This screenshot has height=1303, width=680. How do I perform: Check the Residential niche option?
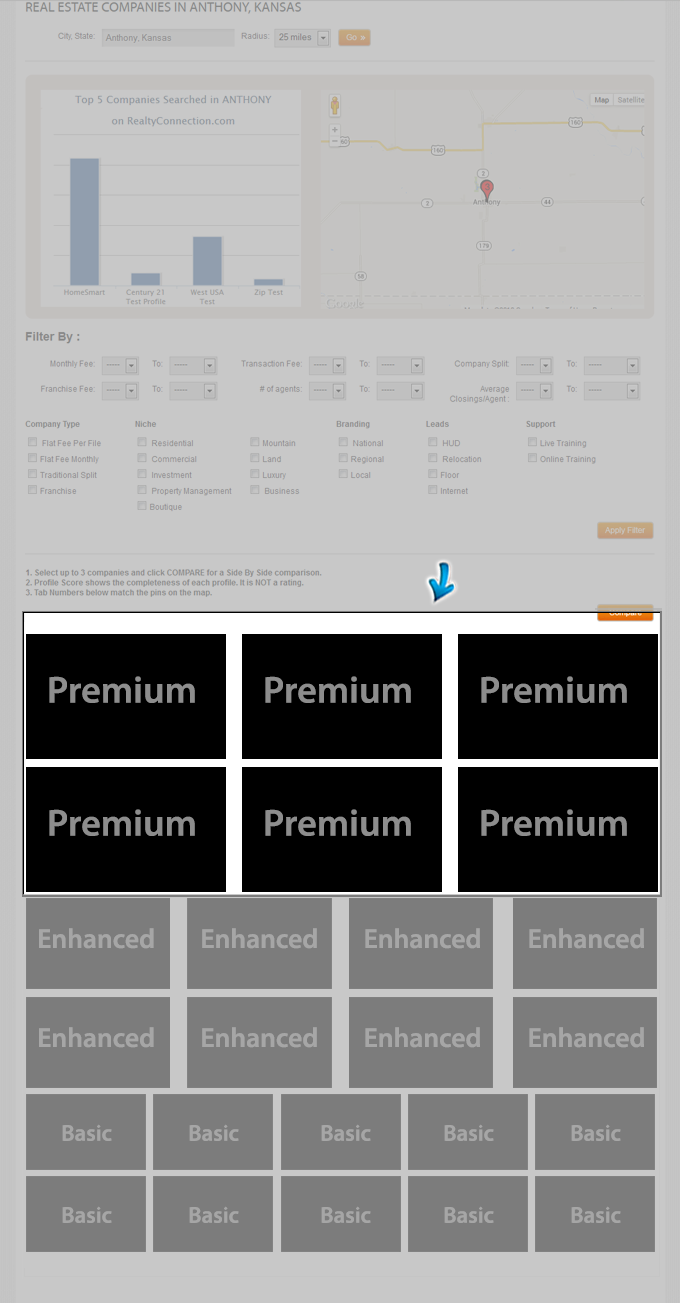click(x=142, y=442)
